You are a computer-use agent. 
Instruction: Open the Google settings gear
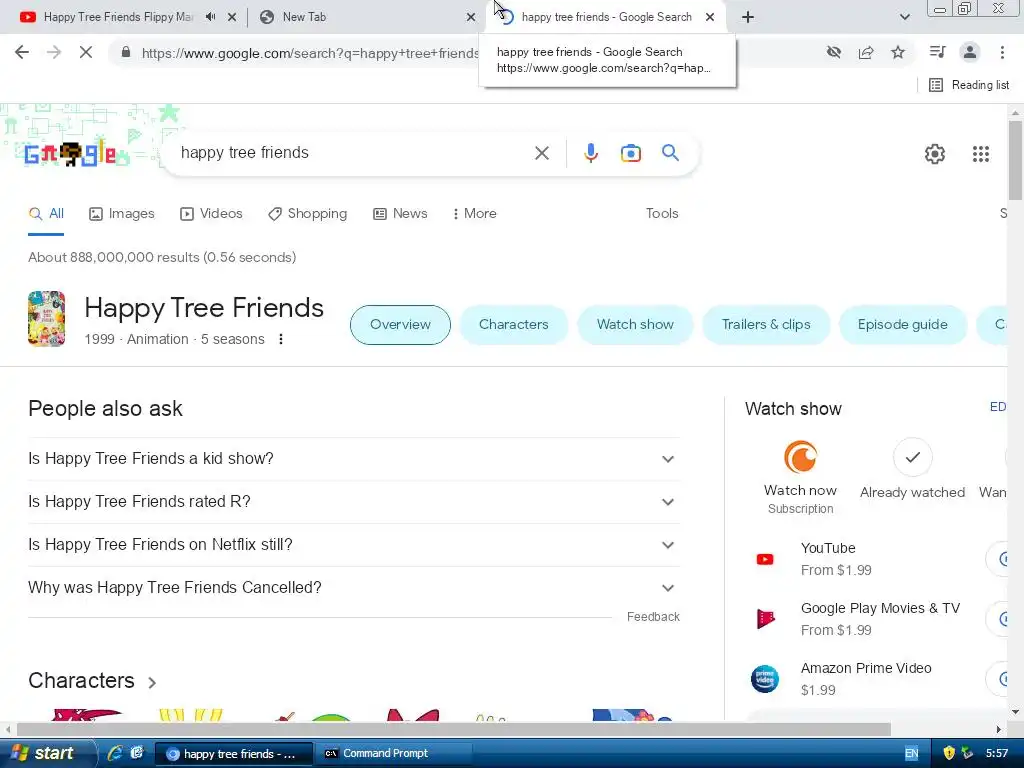(935, 153)
